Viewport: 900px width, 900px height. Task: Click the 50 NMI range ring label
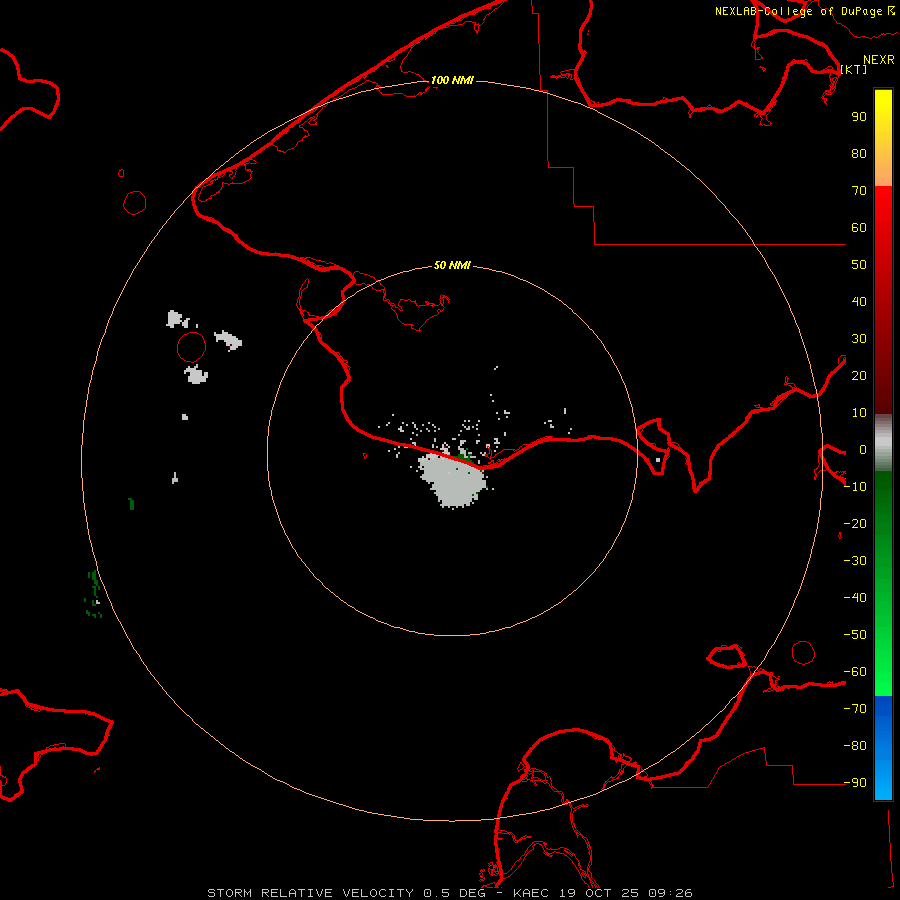(452, 265)
